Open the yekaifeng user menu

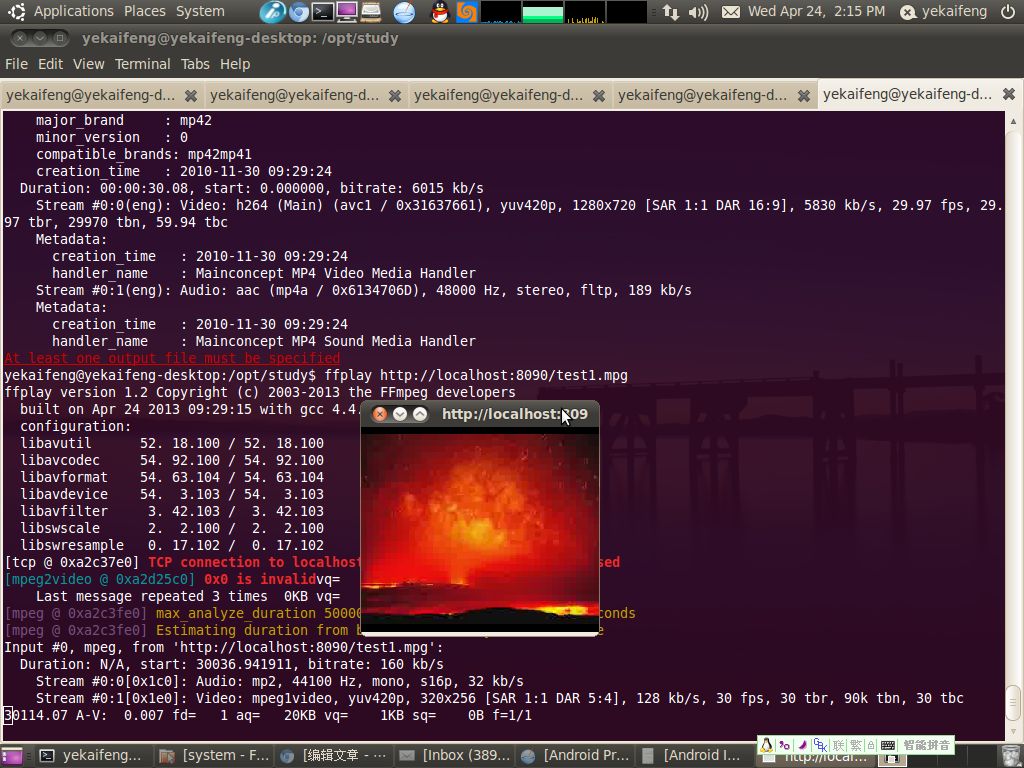944,11
